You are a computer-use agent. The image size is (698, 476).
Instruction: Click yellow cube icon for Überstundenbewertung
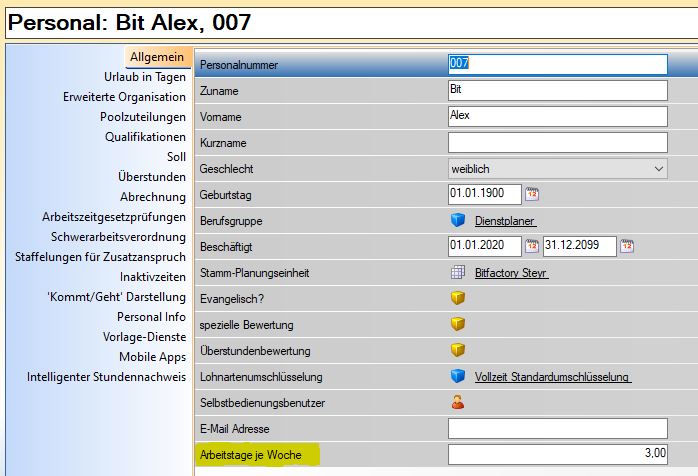458,350
